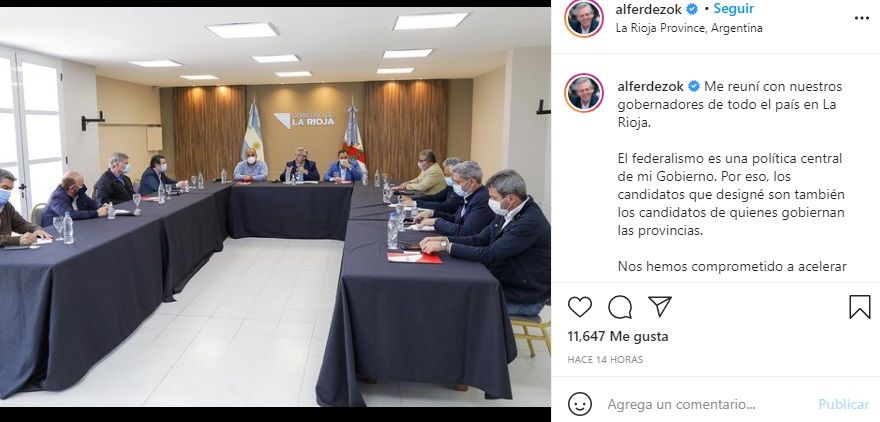This screenshot has height=422, width=880.
Task: Click the Publicar comment button
Action: click(x=844, y=404)
